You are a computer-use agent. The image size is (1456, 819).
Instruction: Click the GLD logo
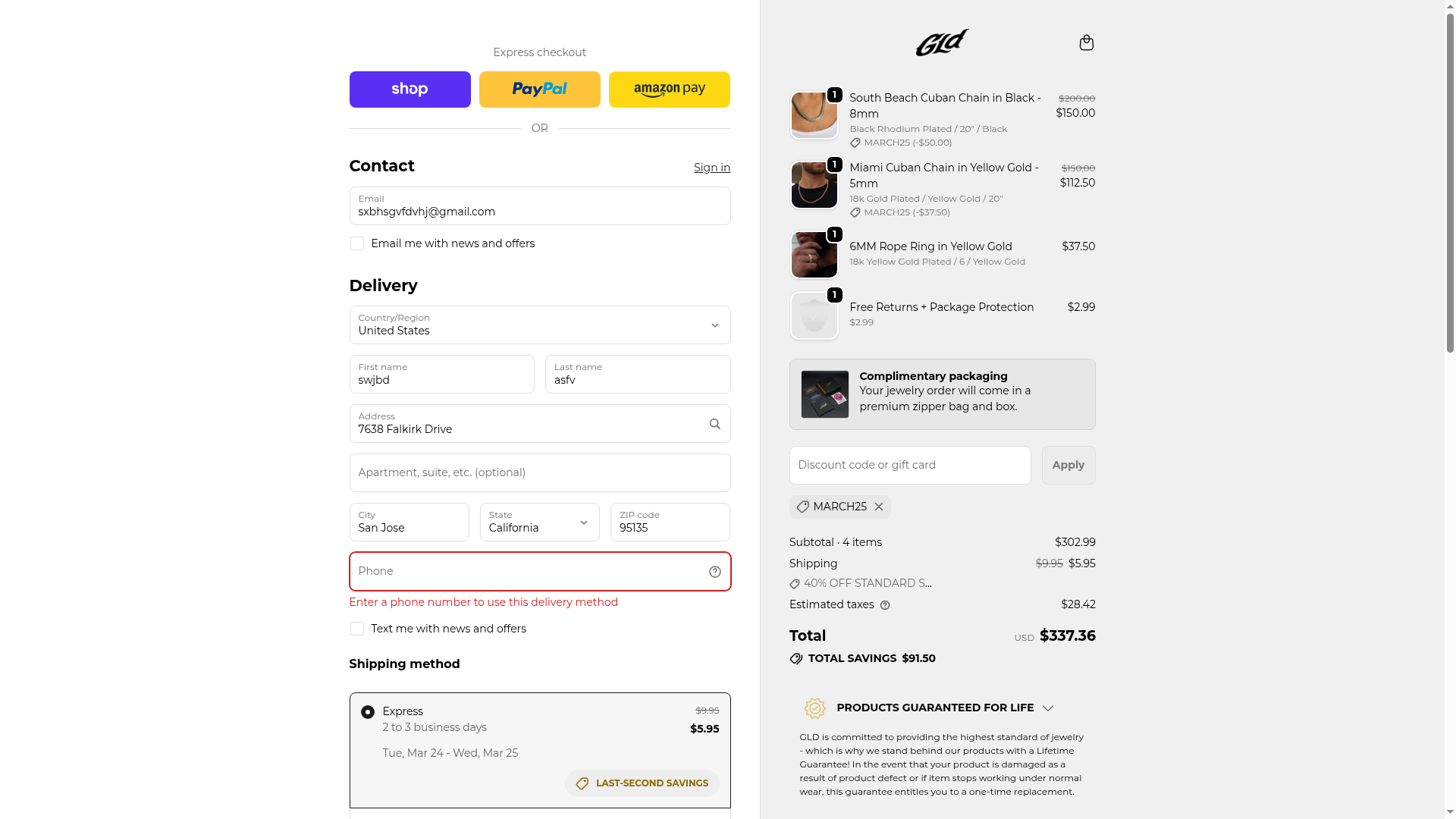click(x=942, y=42)
